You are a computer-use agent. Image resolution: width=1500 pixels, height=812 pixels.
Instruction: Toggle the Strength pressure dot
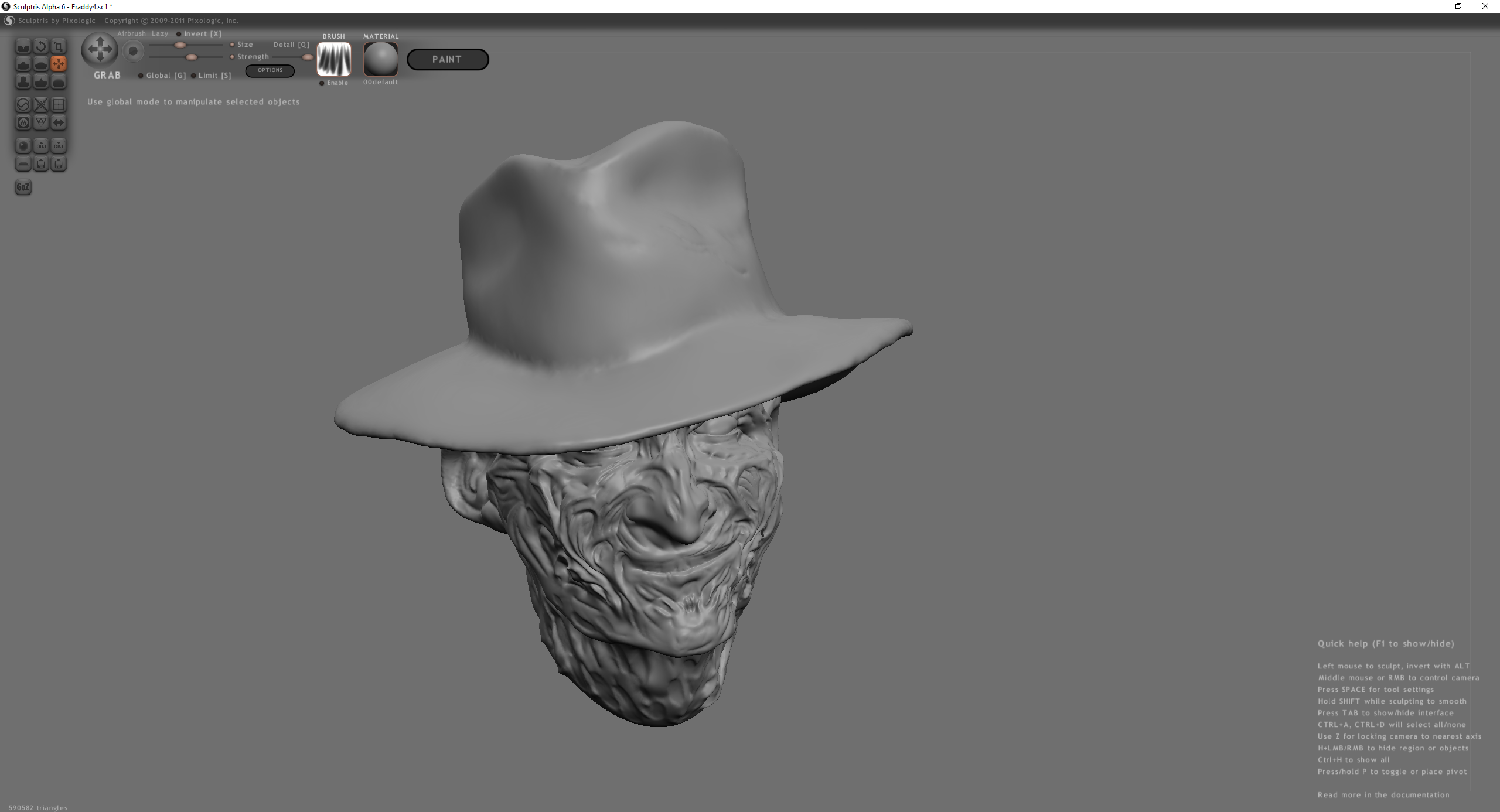coord(232,57)
